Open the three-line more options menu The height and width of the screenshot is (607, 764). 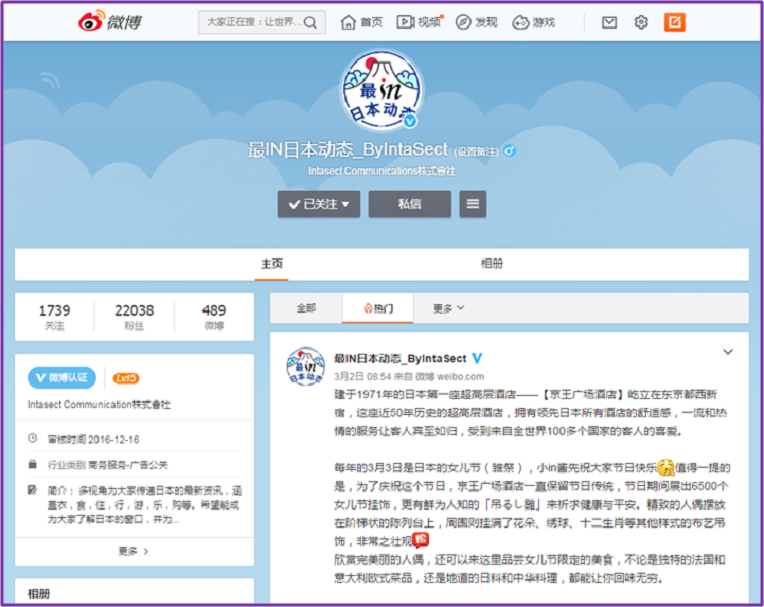click(472, 204)
